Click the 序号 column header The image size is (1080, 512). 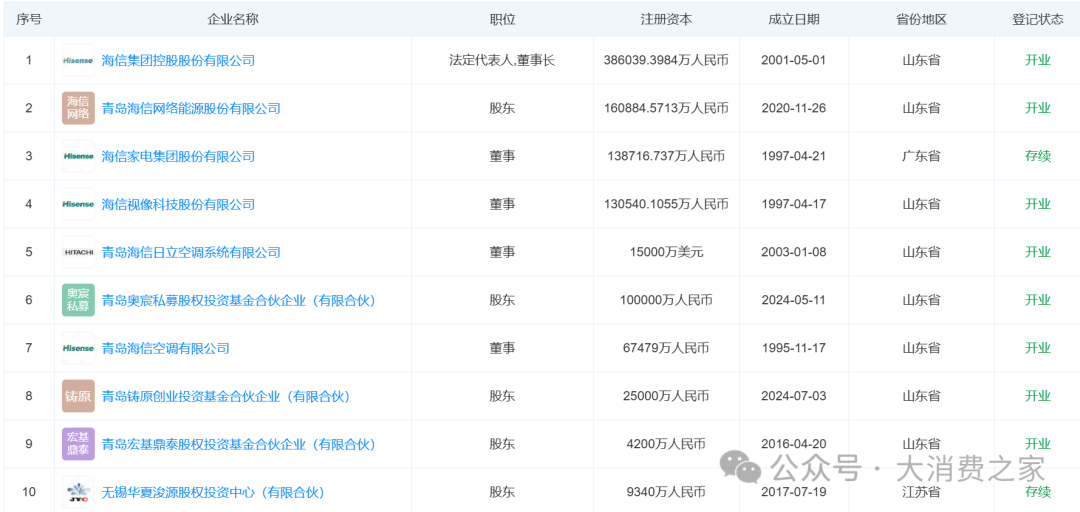(28, 19)
